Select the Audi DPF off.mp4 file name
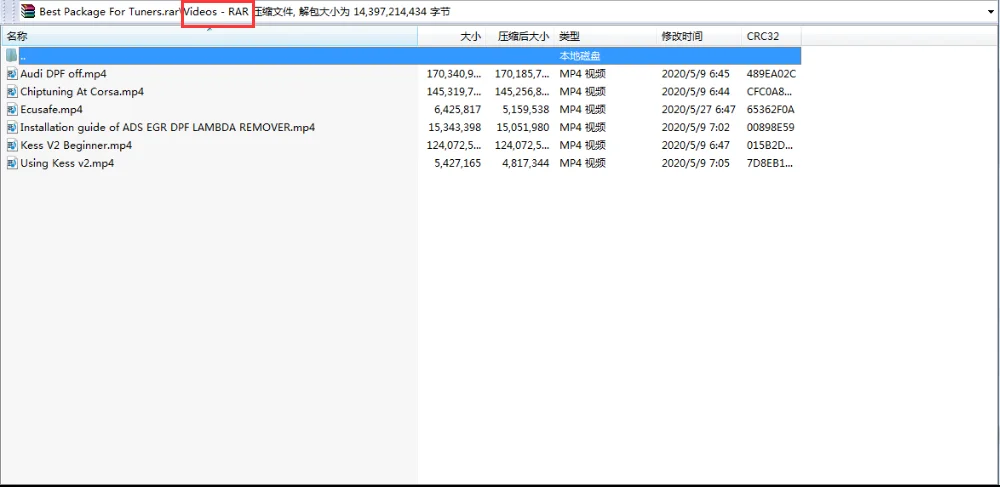Image resolution: width=1000 pixels, height=487 pixels. [63, 74]
